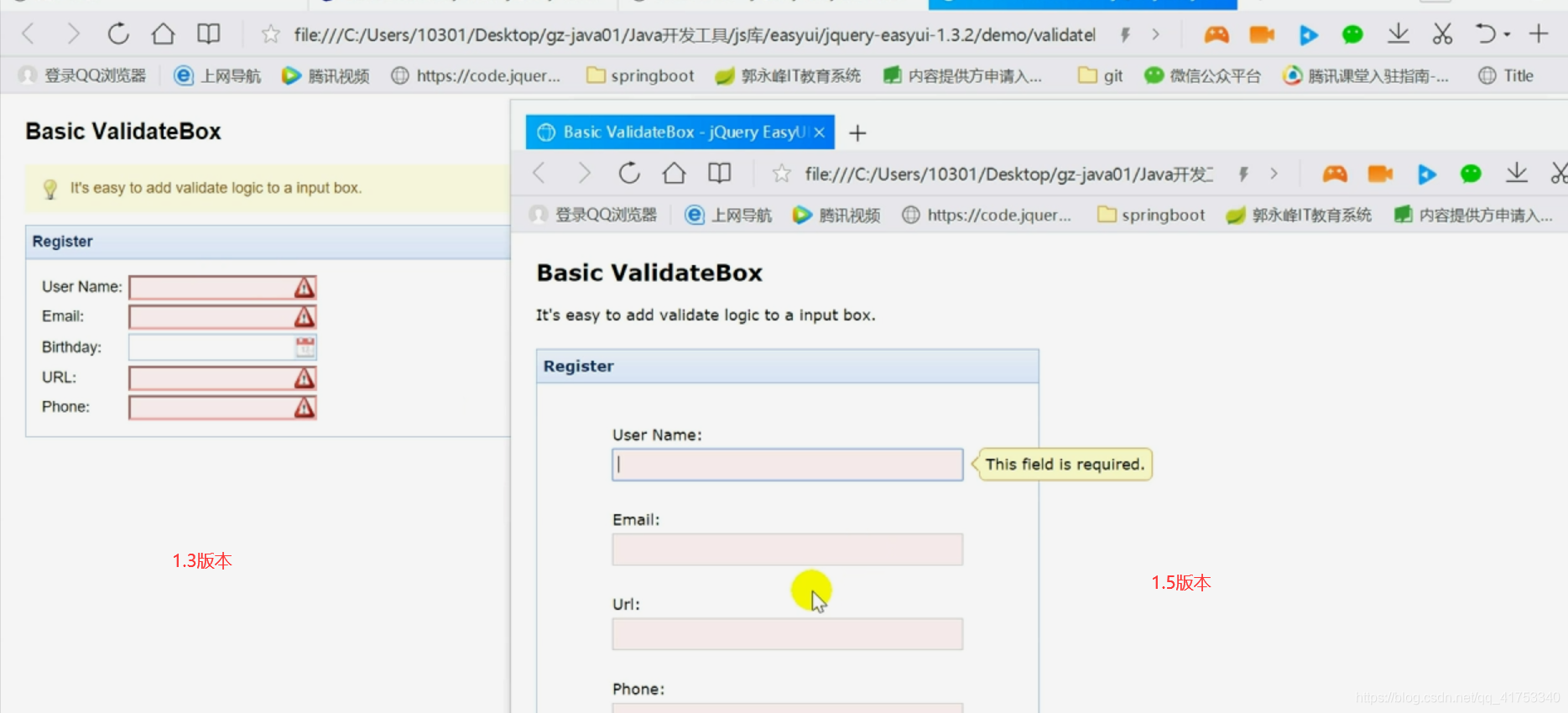1568x713 pixels.
Task: Refresh the inner browser page
Action: pos(629,174)
